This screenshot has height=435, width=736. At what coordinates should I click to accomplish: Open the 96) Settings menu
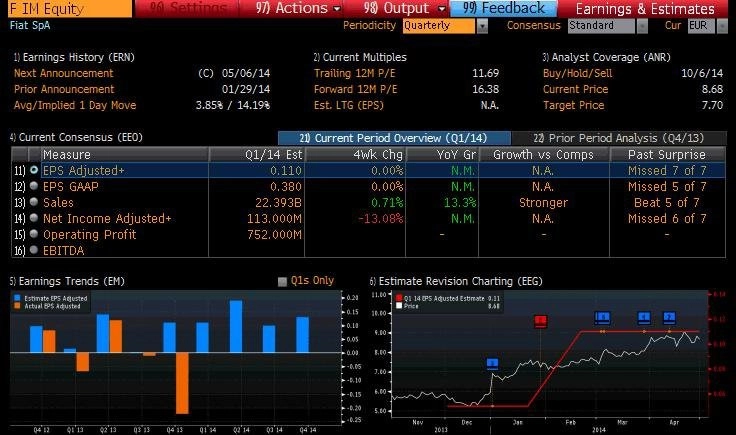coord(186,8)
